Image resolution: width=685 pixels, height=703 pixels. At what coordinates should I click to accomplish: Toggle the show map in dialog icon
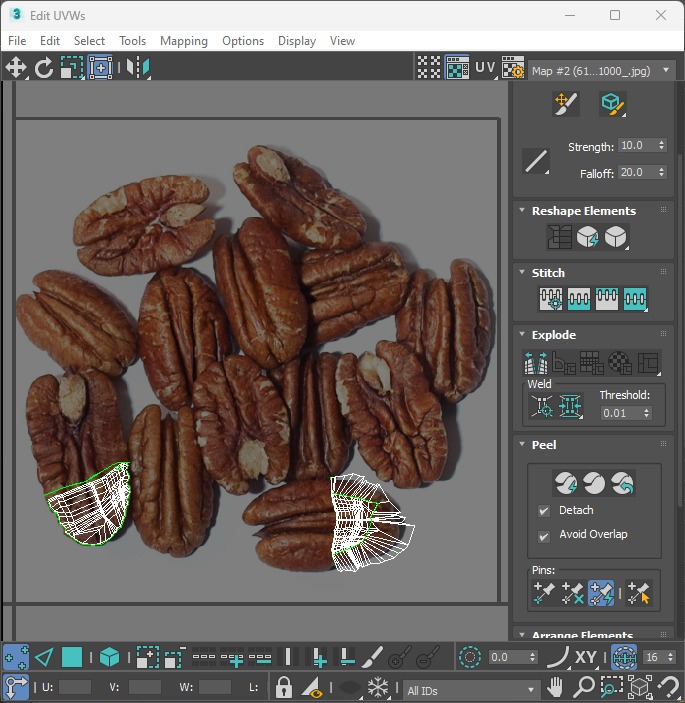point(457,68)
